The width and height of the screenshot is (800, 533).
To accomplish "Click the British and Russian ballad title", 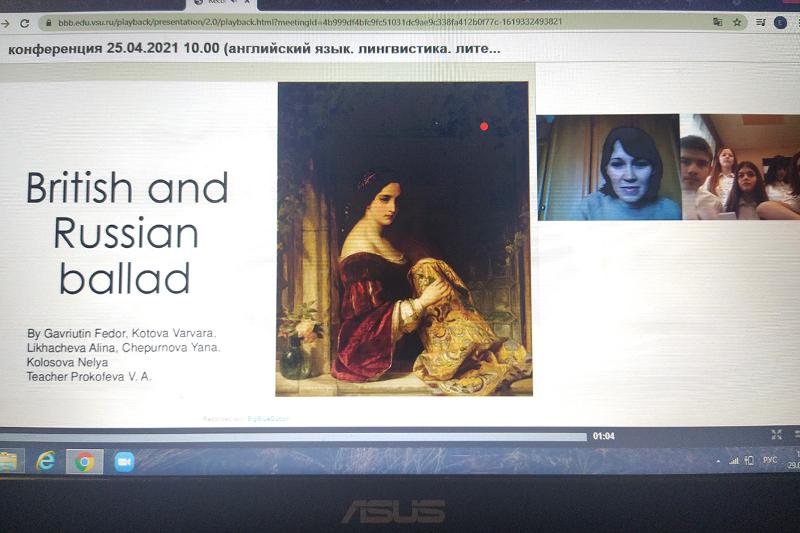I will (x=127, y=233).
